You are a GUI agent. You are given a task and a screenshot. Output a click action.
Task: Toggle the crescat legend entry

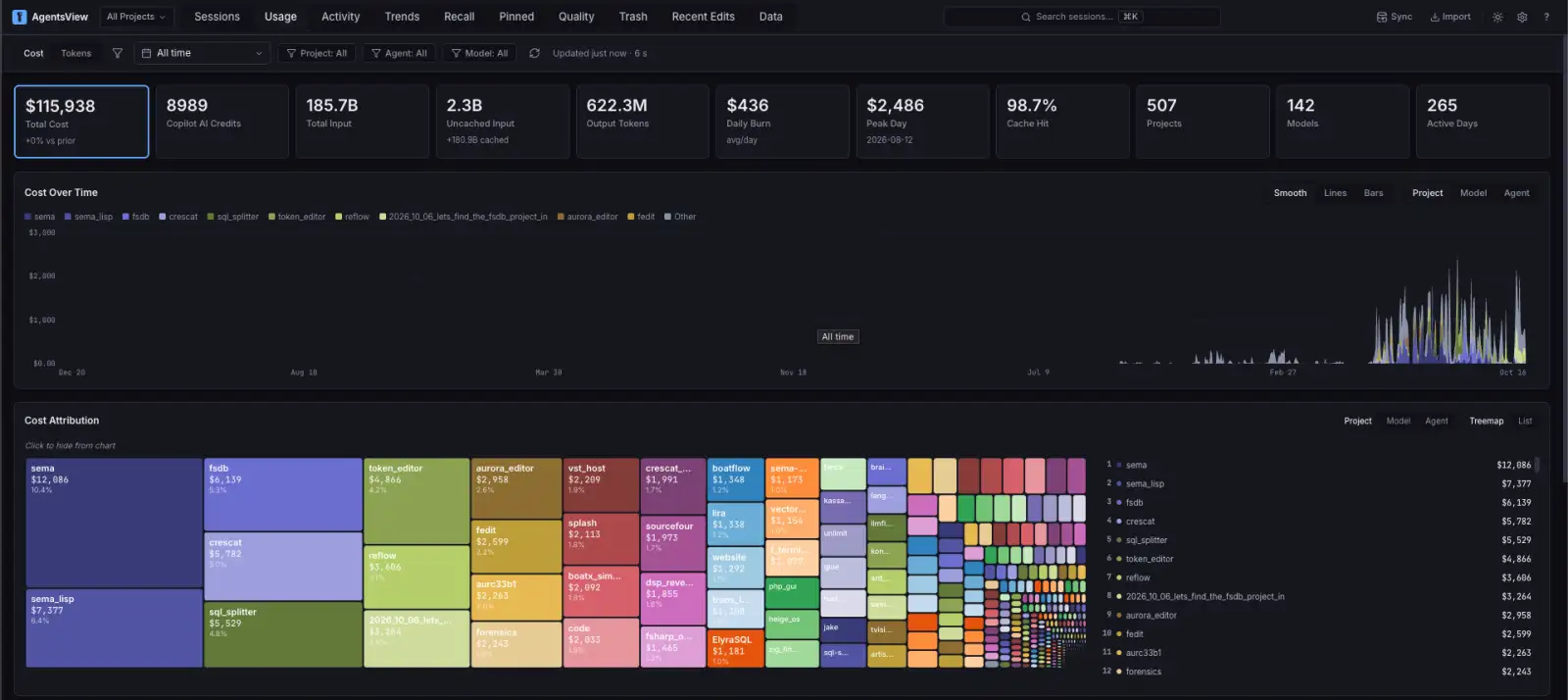(x=178, y=217)
